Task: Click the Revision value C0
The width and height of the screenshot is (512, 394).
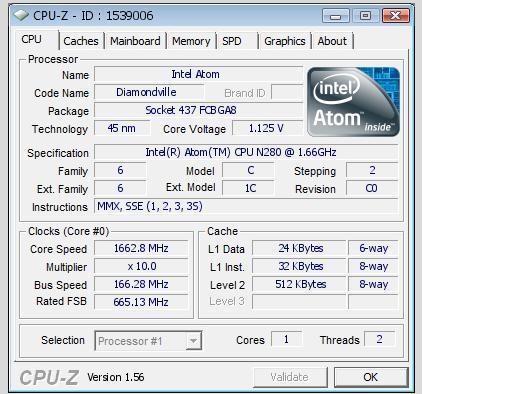Action: coord(372,188)
